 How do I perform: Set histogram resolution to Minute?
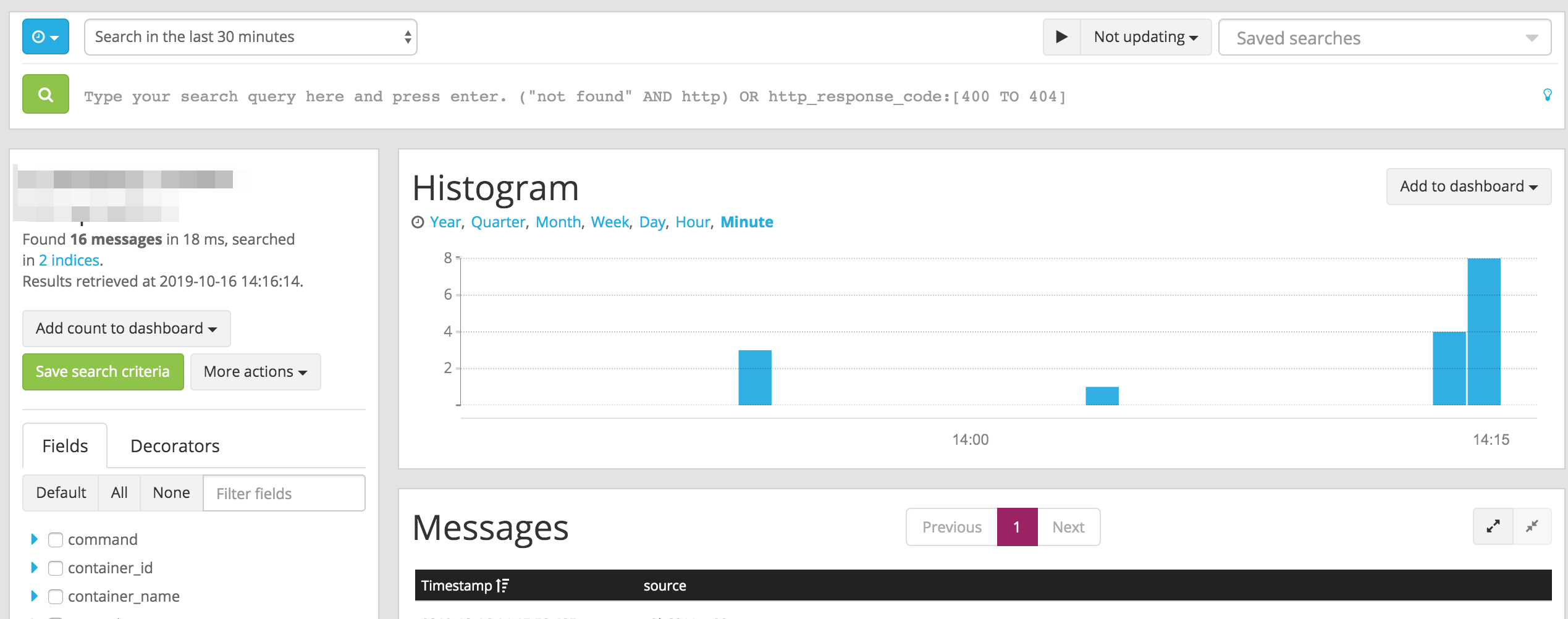[747, 222]
